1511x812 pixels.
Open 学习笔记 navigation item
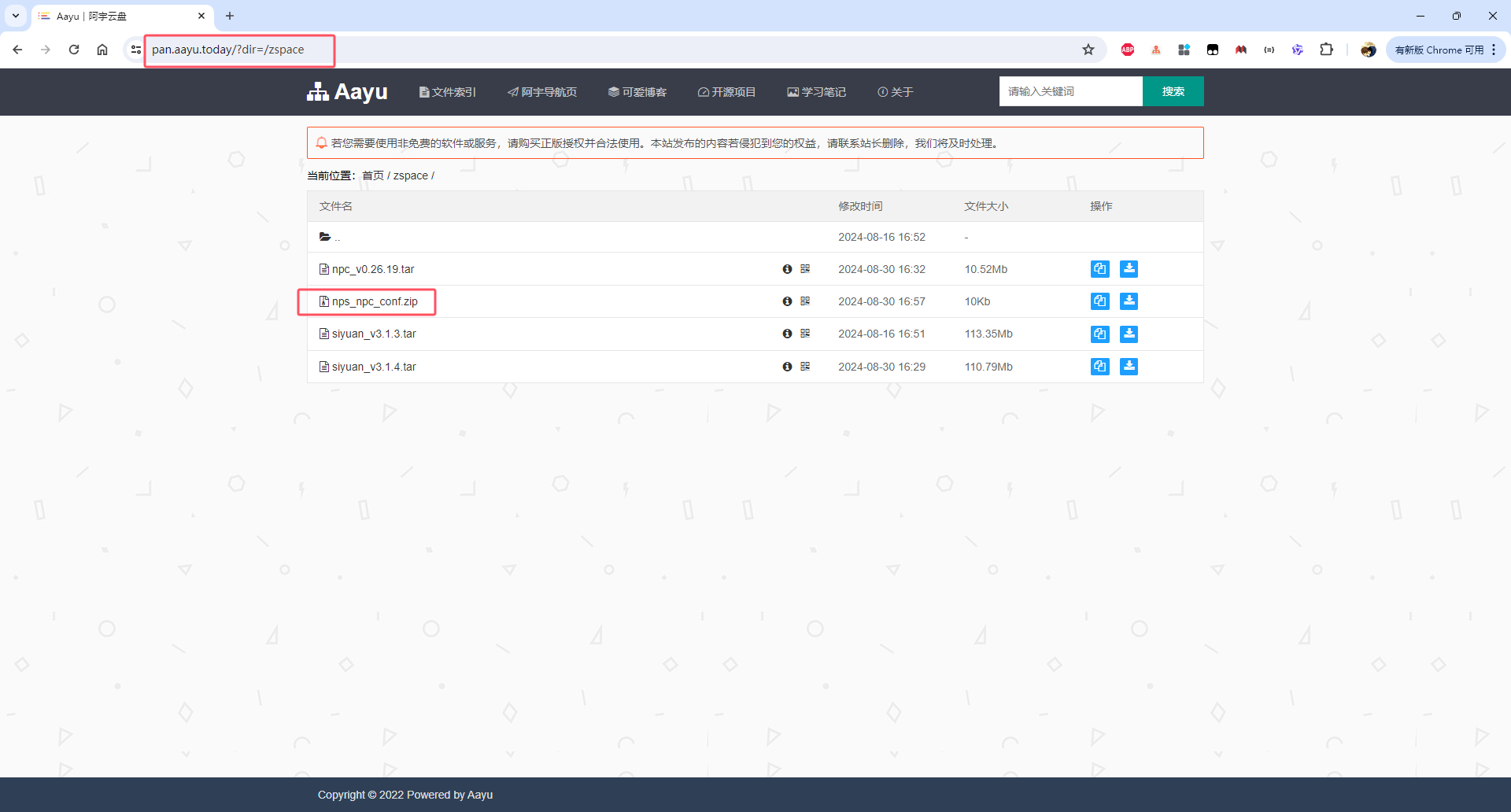click(x=816, y=92)
